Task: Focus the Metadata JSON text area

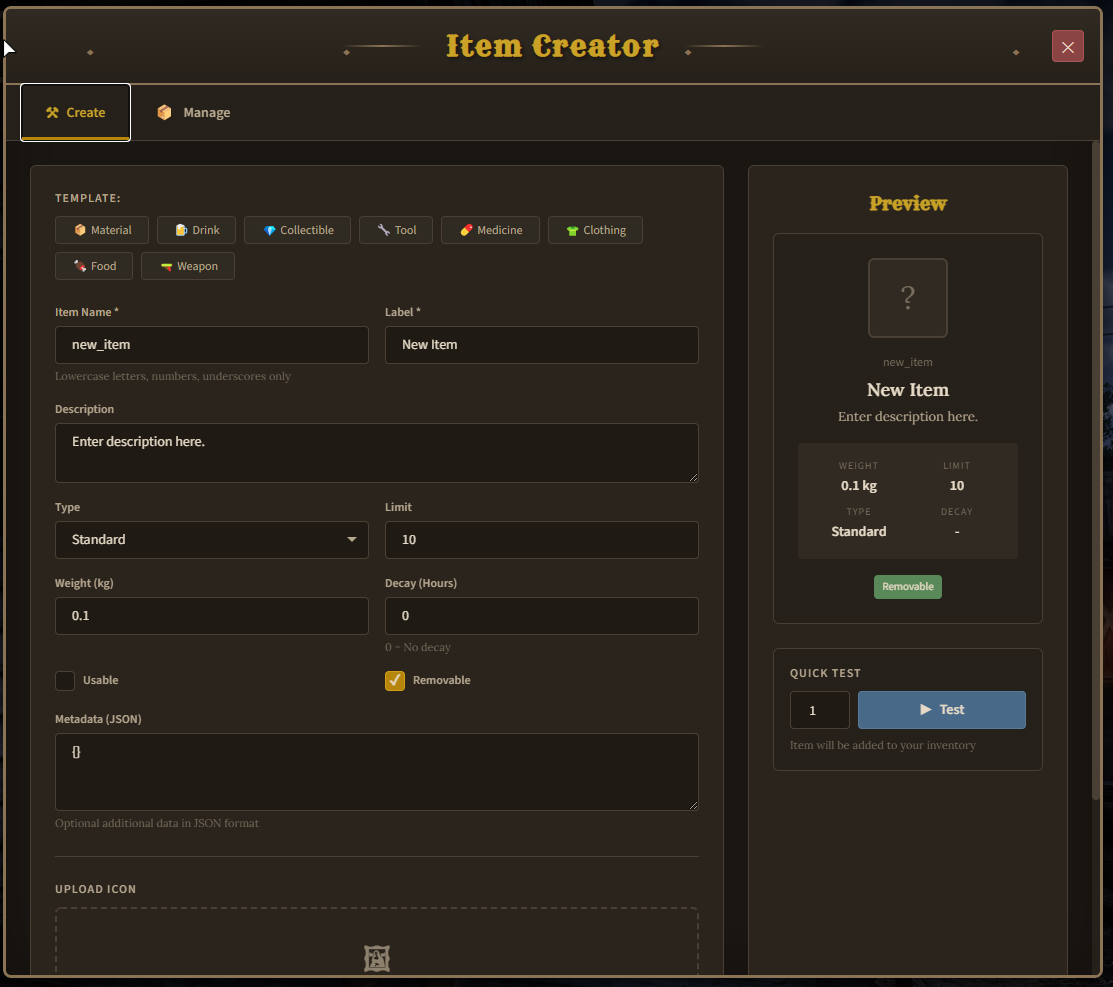Action: click(377, 770)
